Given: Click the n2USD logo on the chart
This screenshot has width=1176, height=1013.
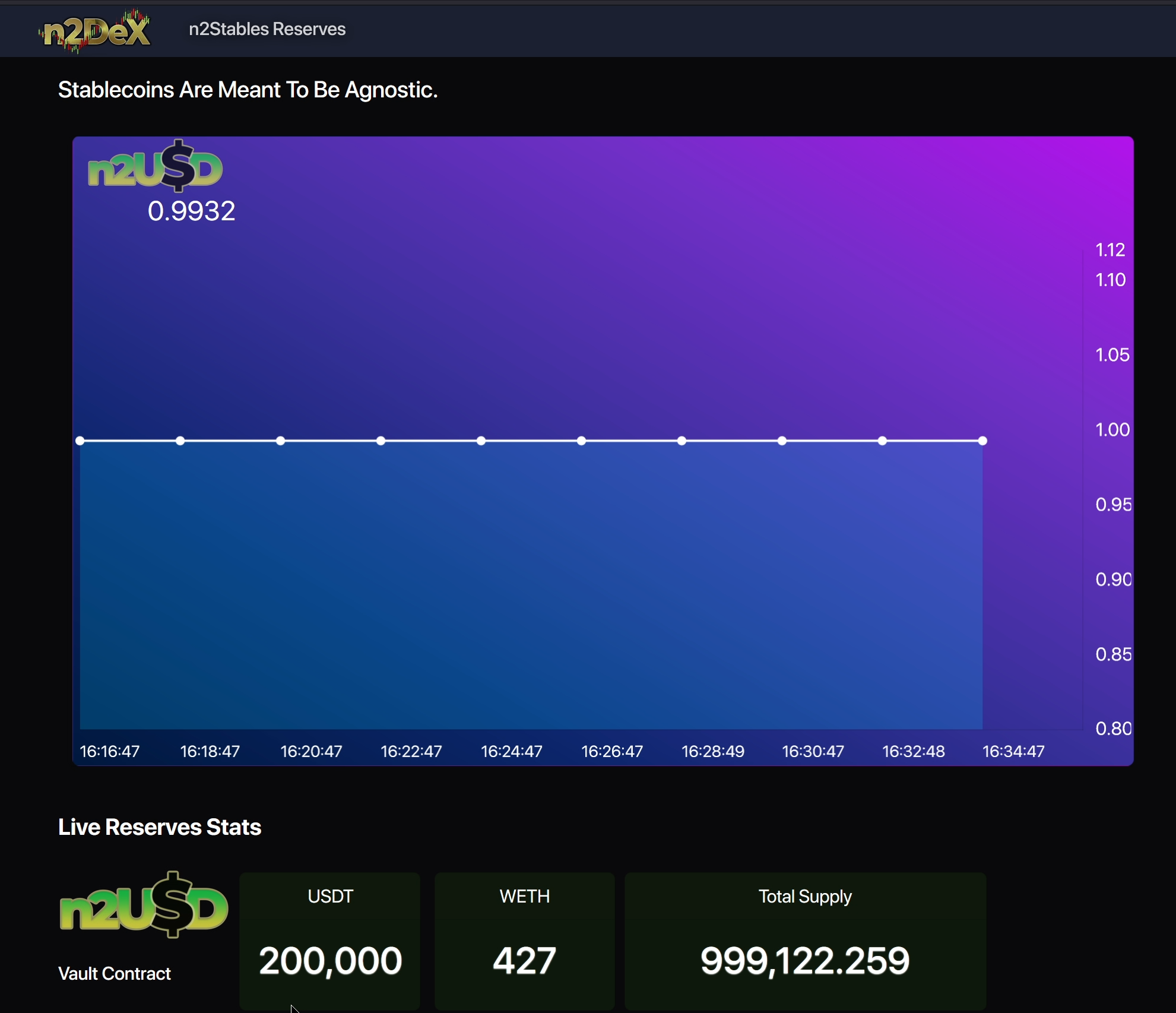Looking at the screenshot, I should tap(155, 167).
